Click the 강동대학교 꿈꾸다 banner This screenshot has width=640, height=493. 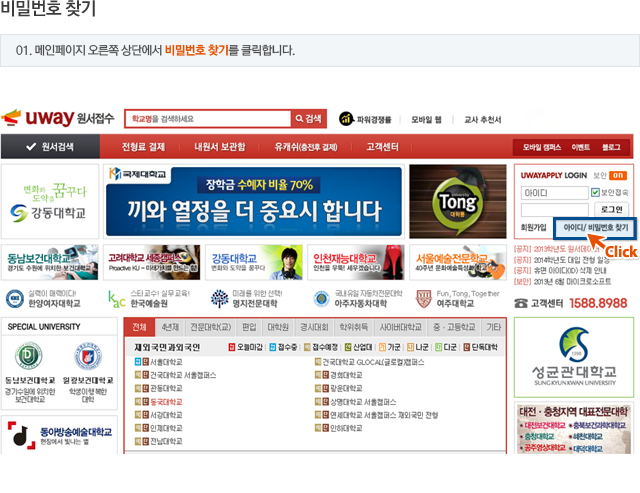[50, 202]
